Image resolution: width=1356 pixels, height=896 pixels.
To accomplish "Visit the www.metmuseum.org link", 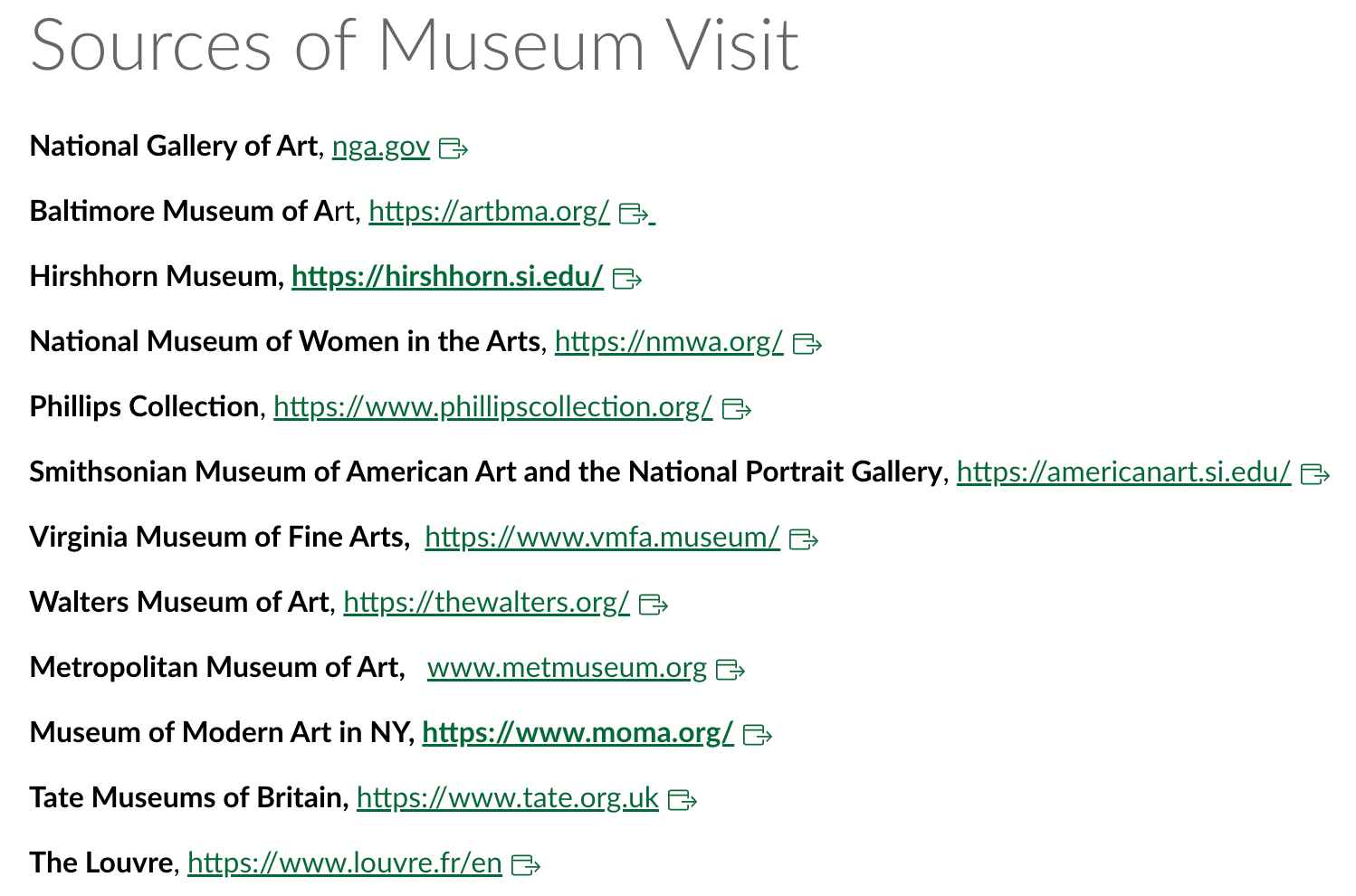I will click(567, 668).
